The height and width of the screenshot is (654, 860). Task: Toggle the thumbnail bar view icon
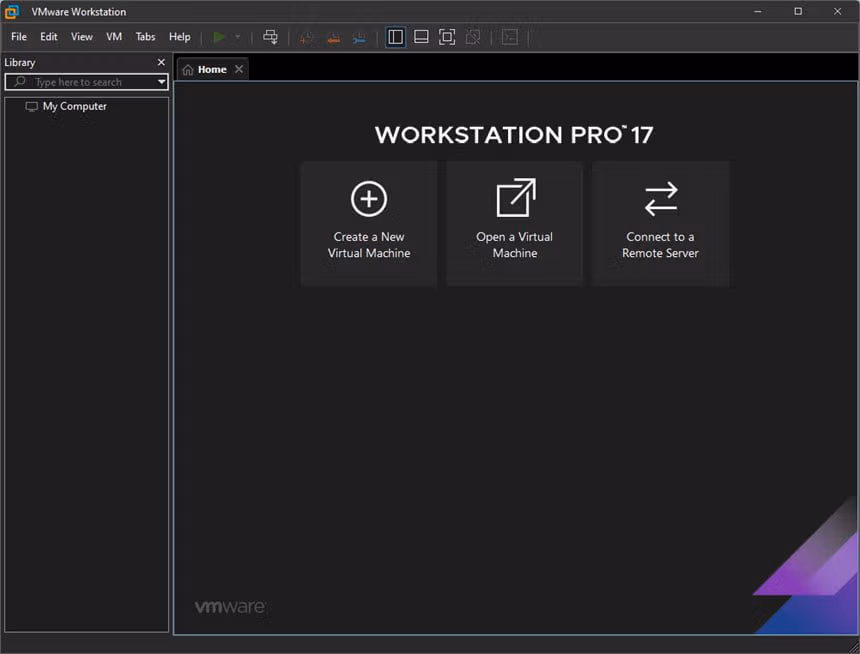[421, 37]
